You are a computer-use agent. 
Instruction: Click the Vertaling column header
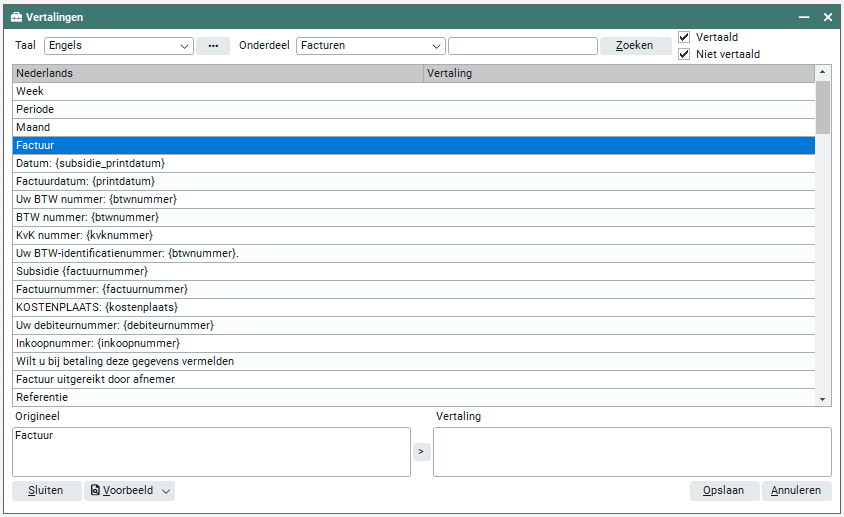pyautogui.click(x=618, y=73)
